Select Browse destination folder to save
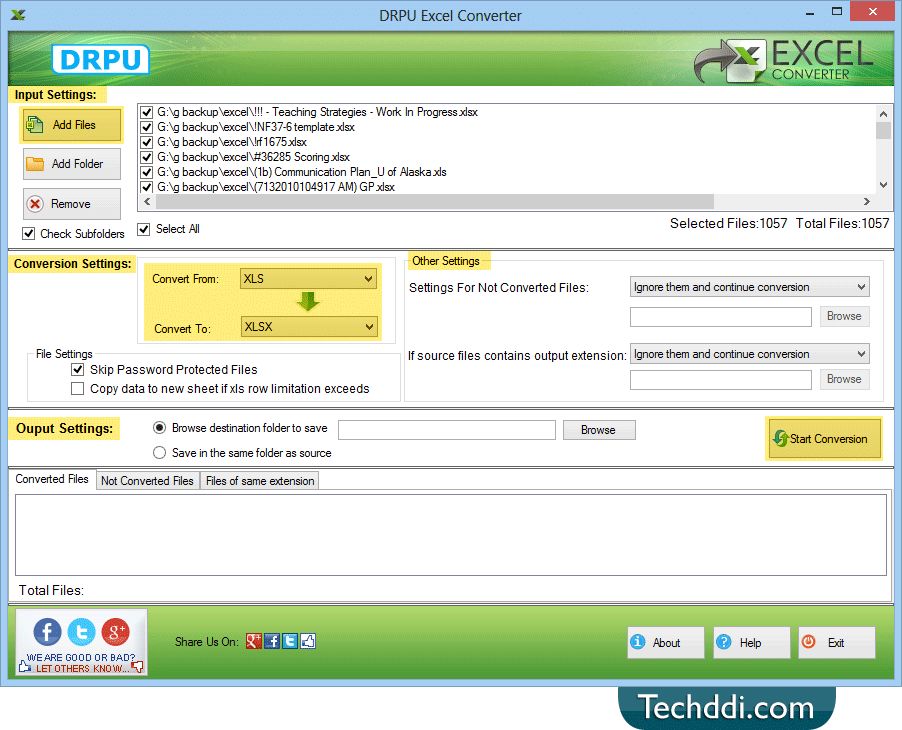 tap(159, 428)
